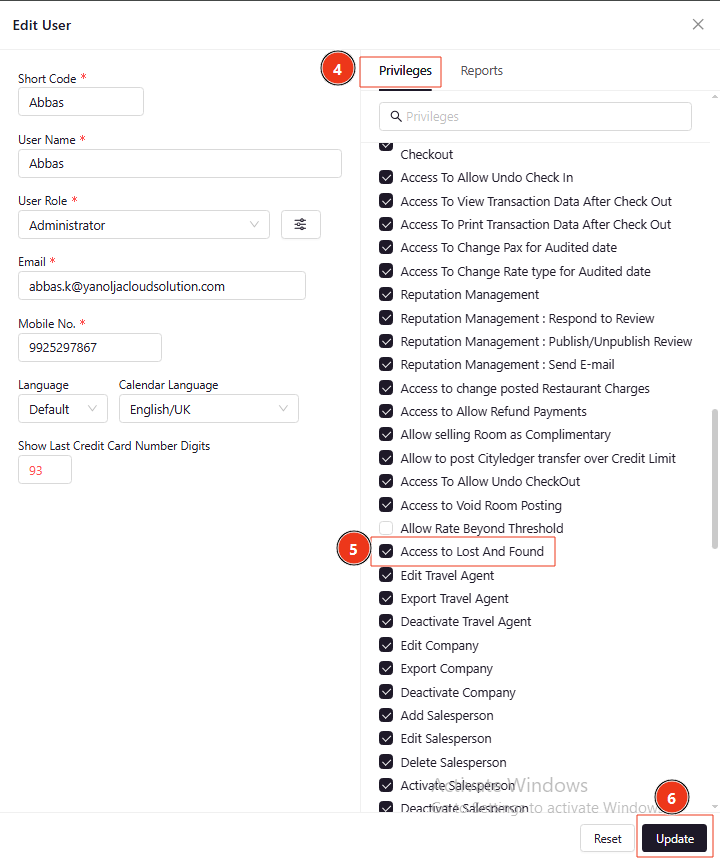Toggle Reputation Management : Publish/Unpublish Review

click(x=386, y=341)
